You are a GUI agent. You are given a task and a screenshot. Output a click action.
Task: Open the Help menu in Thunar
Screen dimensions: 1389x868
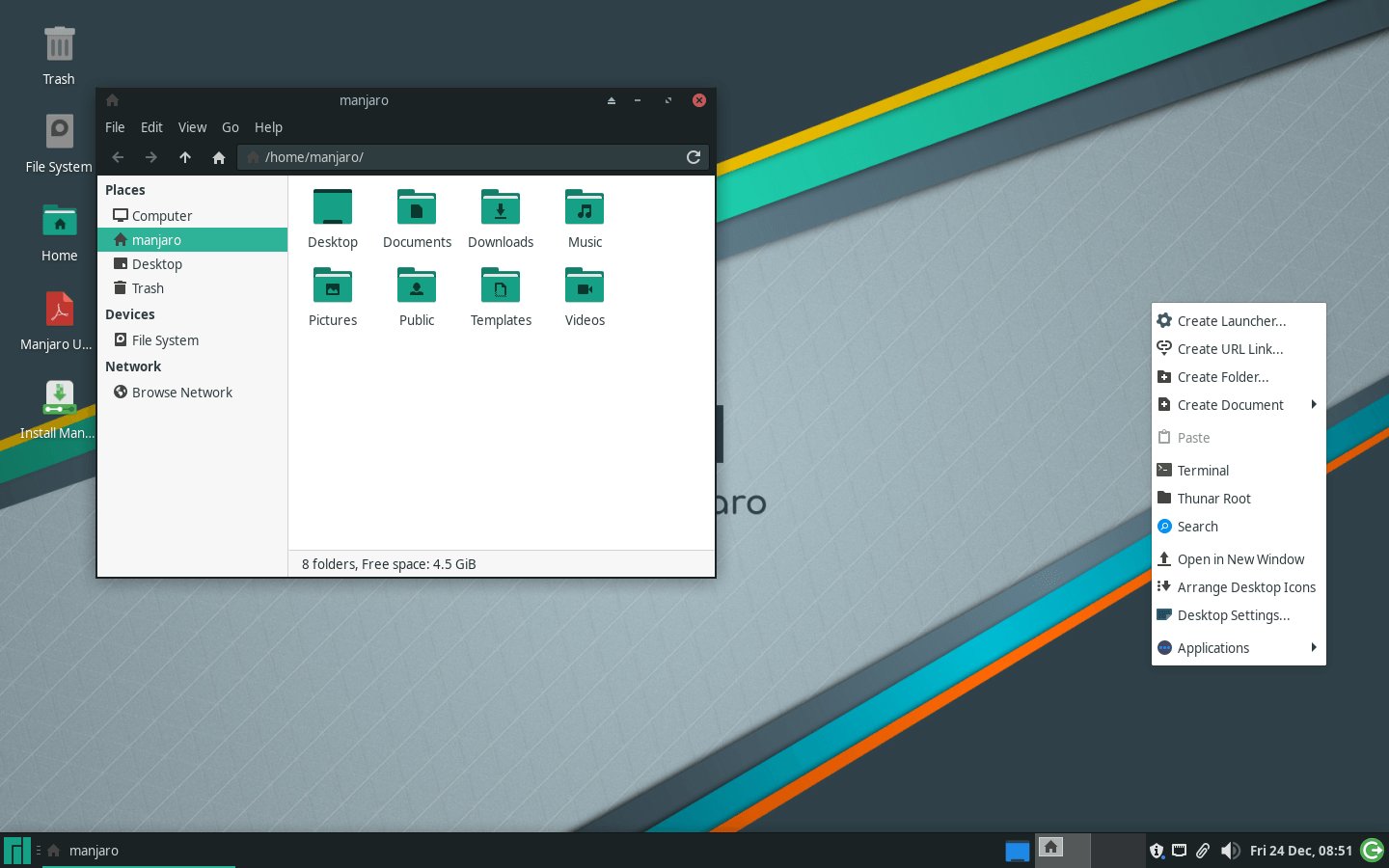pyautogui.click(x=268, y=127)
